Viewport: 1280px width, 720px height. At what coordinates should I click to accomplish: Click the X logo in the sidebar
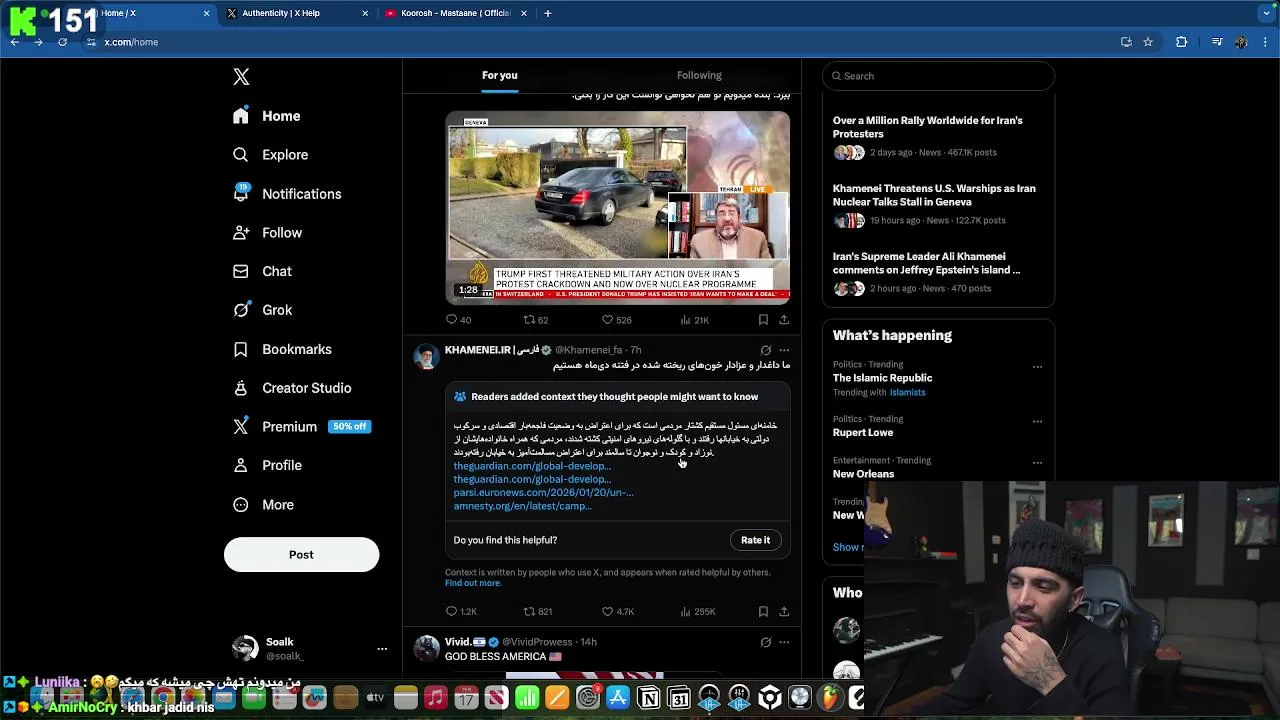click(x=241, y=77)
